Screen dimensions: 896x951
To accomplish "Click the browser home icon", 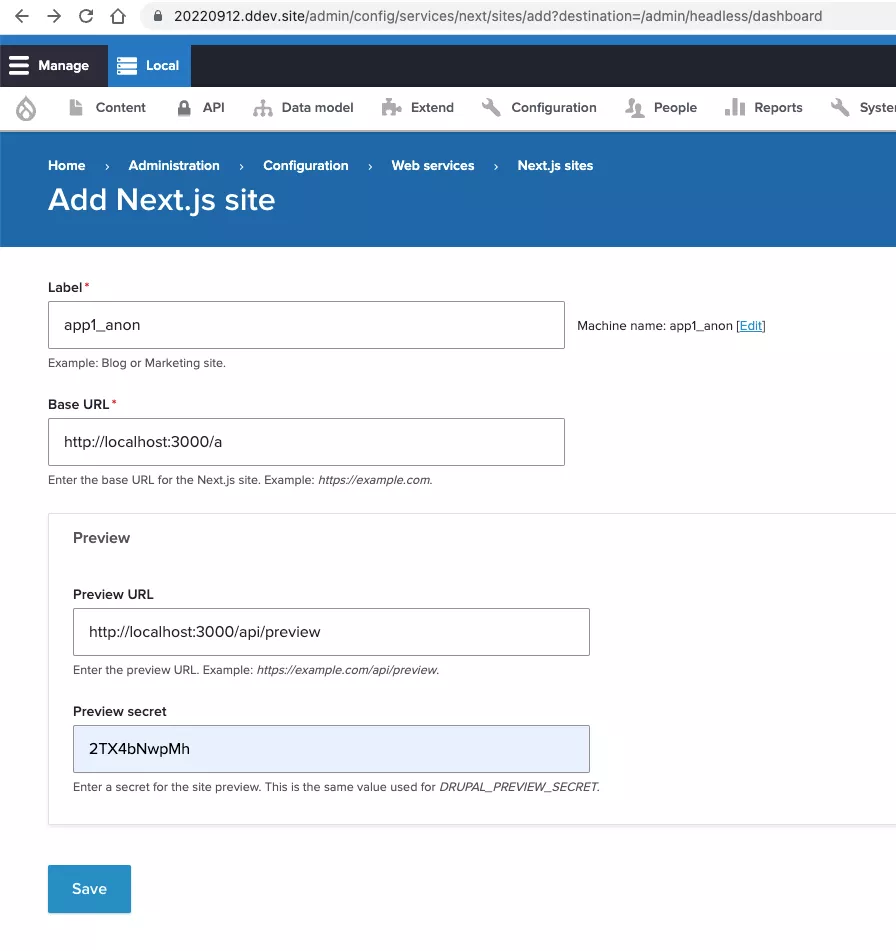I will 118,16.
